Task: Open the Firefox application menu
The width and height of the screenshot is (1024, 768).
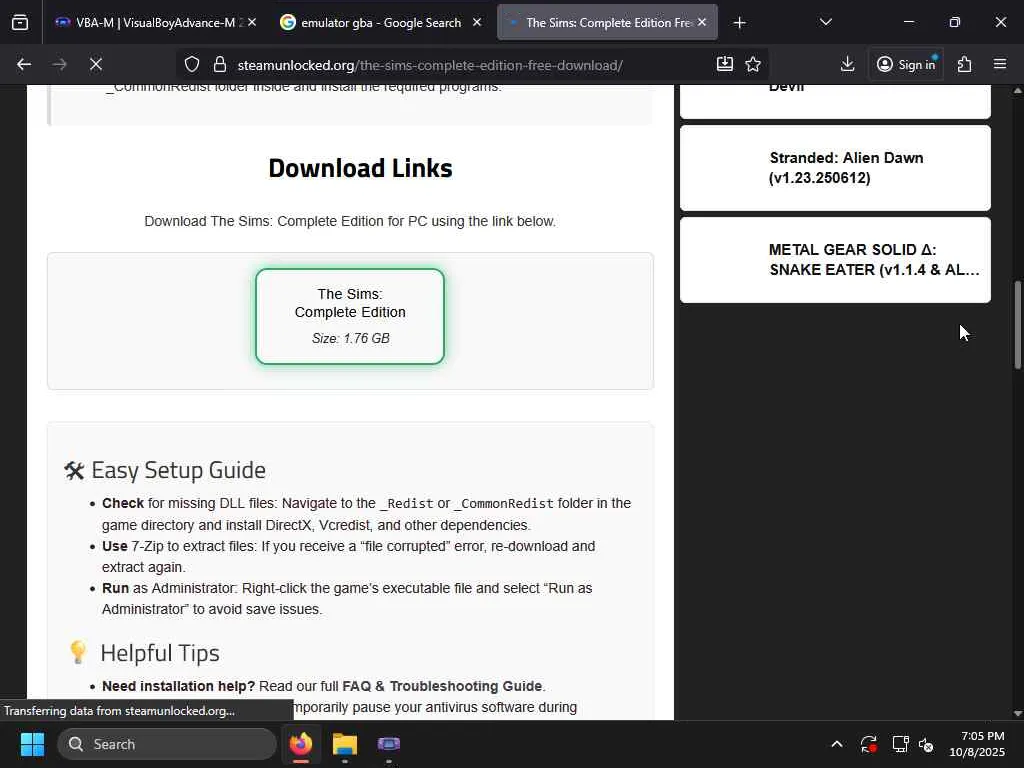Action: click(1000, 64)
